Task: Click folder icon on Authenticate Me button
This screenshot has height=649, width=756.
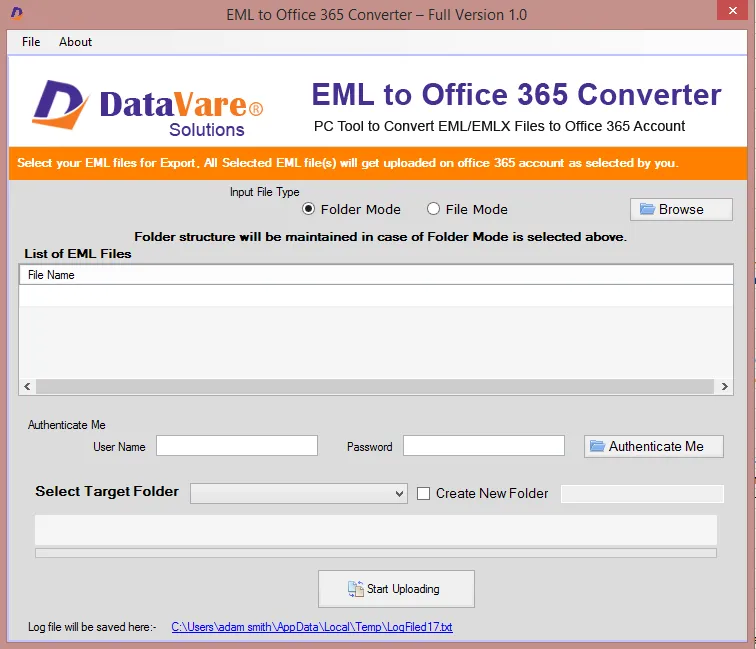Action: (x=597, y=446)
